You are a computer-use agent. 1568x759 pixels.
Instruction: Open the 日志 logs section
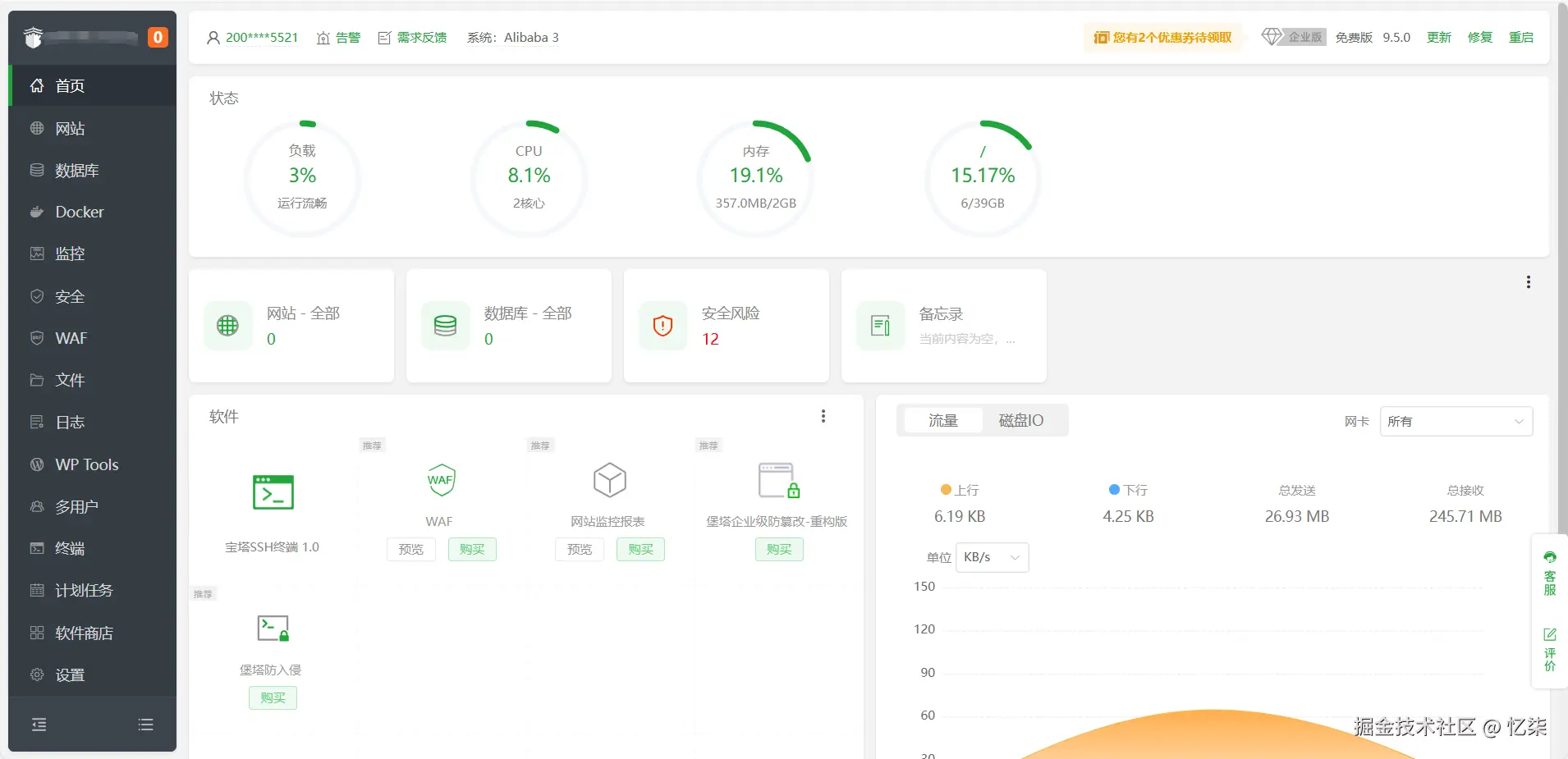coord(93,422)
